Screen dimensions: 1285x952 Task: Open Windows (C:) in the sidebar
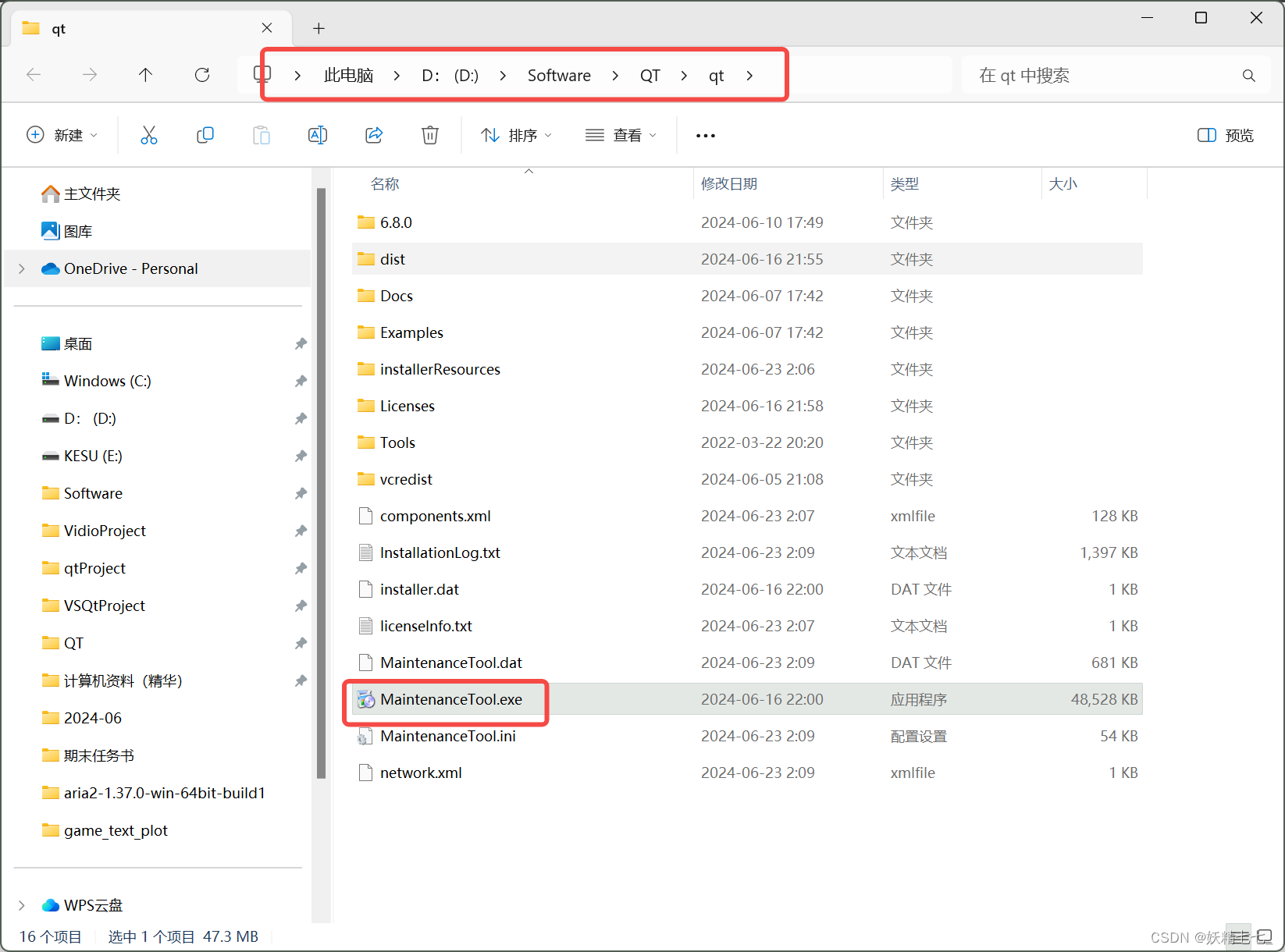point(96,381)
